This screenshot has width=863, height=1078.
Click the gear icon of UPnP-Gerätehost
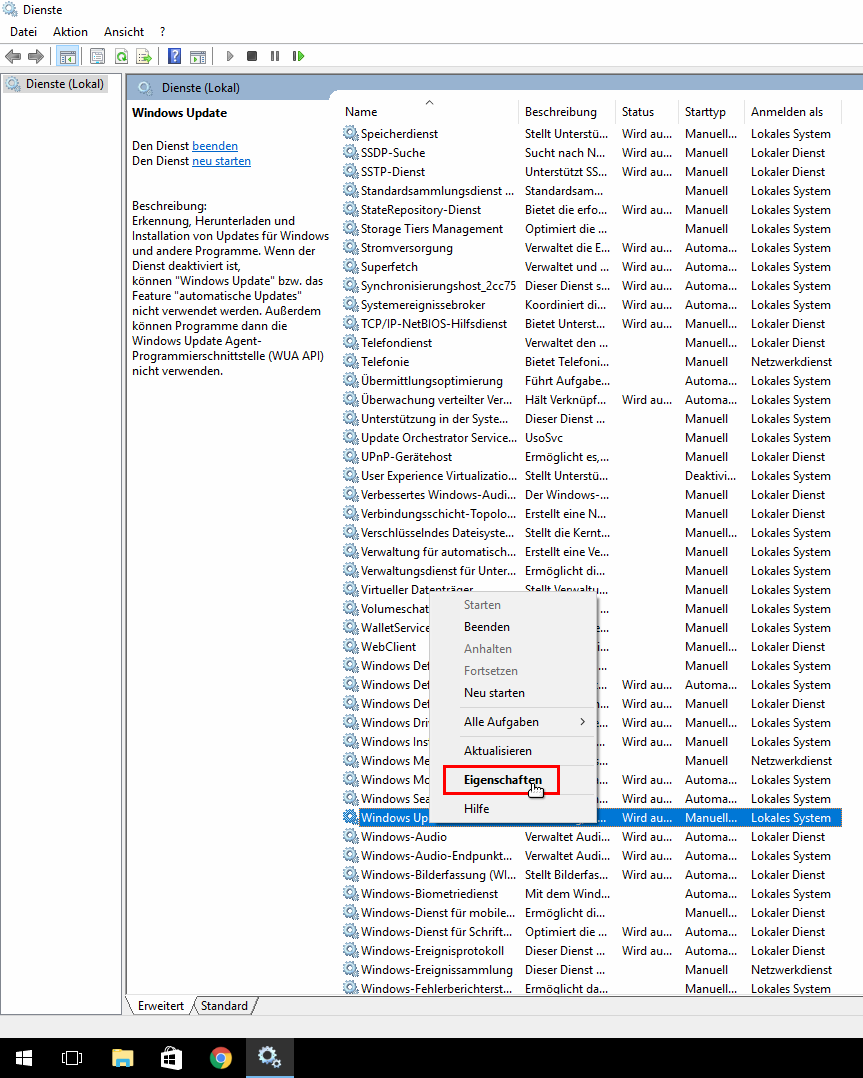(x=351, y=456)
